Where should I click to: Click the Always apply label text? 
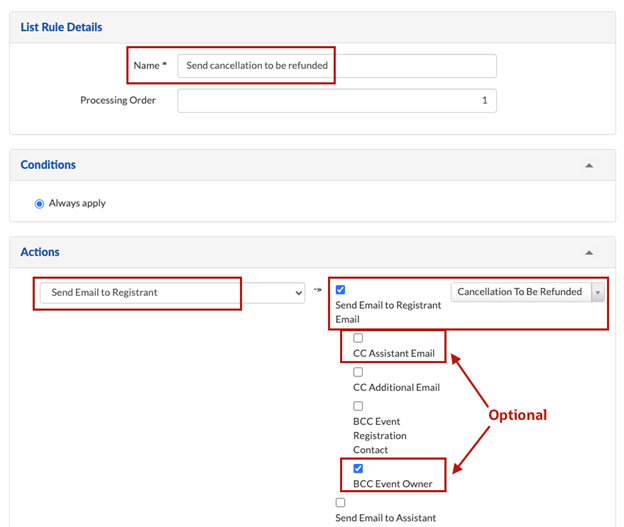tap(77, 203)
